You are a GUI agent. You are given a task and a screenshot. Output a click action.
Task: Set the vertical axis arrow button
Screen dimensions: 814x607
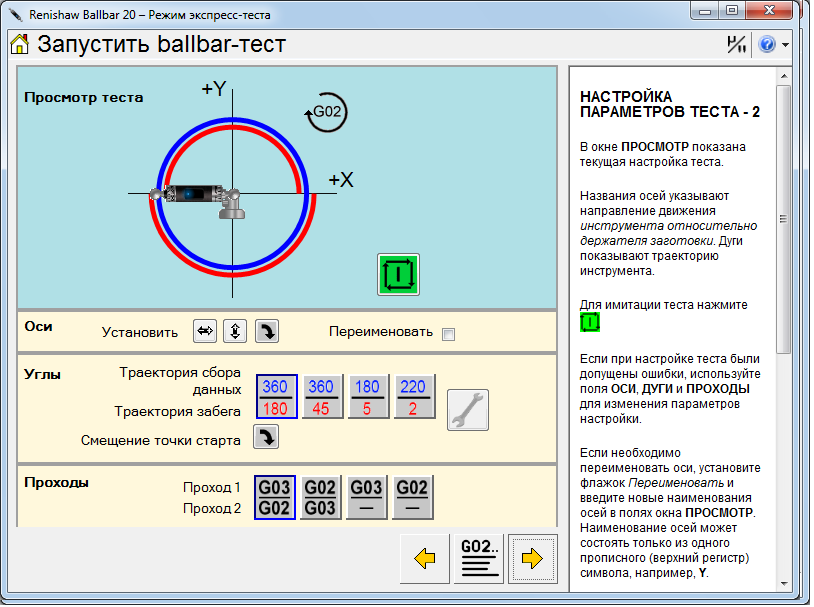[235, 331]
